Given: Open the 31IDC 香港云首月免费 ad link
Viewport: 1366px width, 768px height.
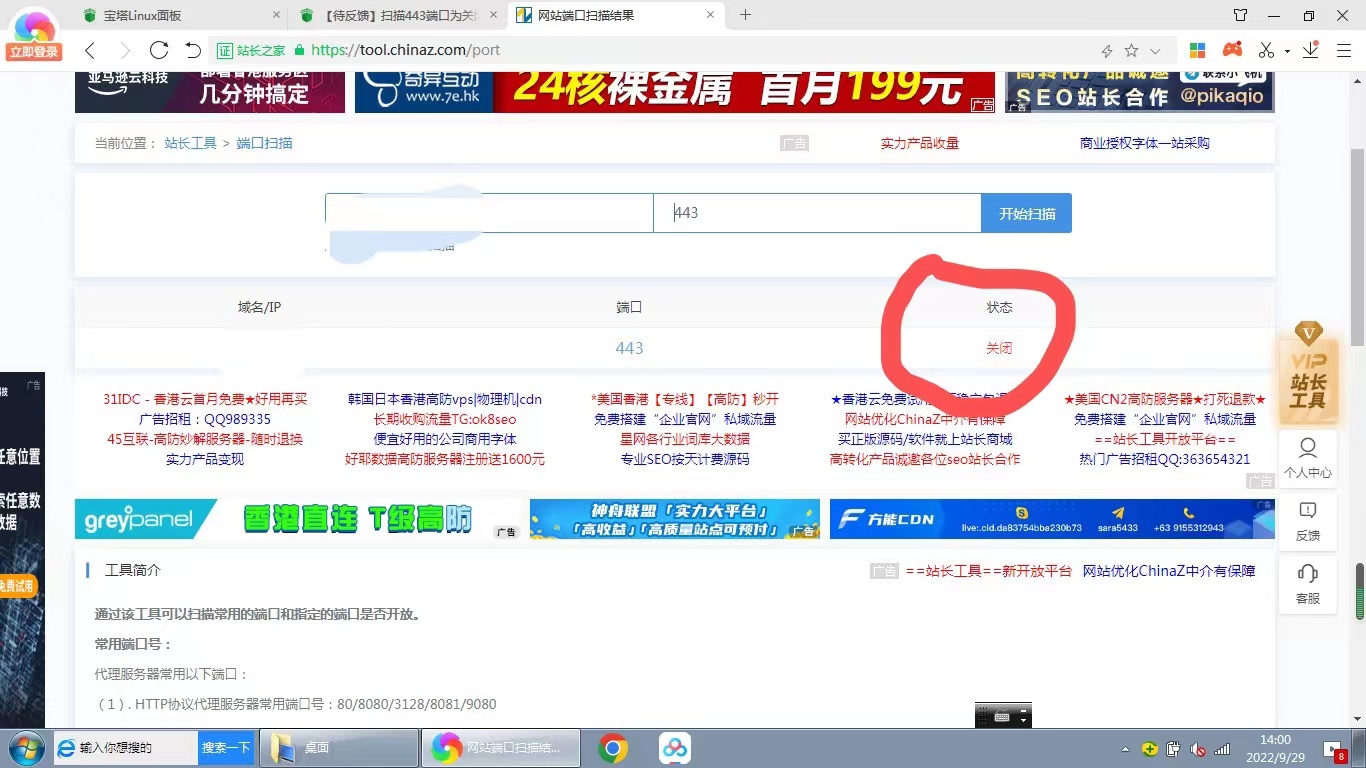Looking at the screenshot, I should tap(205, 399).
